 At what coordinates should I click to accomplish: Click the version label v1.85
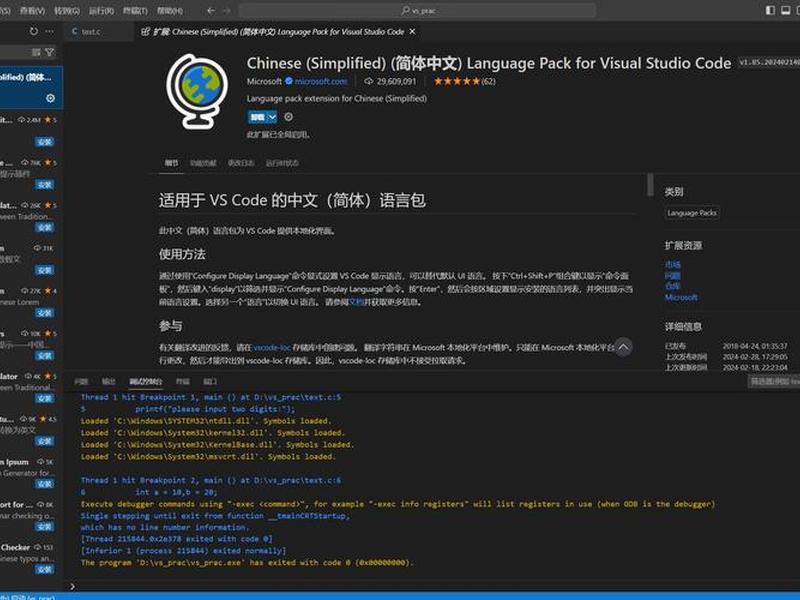(x=769, y=62)
